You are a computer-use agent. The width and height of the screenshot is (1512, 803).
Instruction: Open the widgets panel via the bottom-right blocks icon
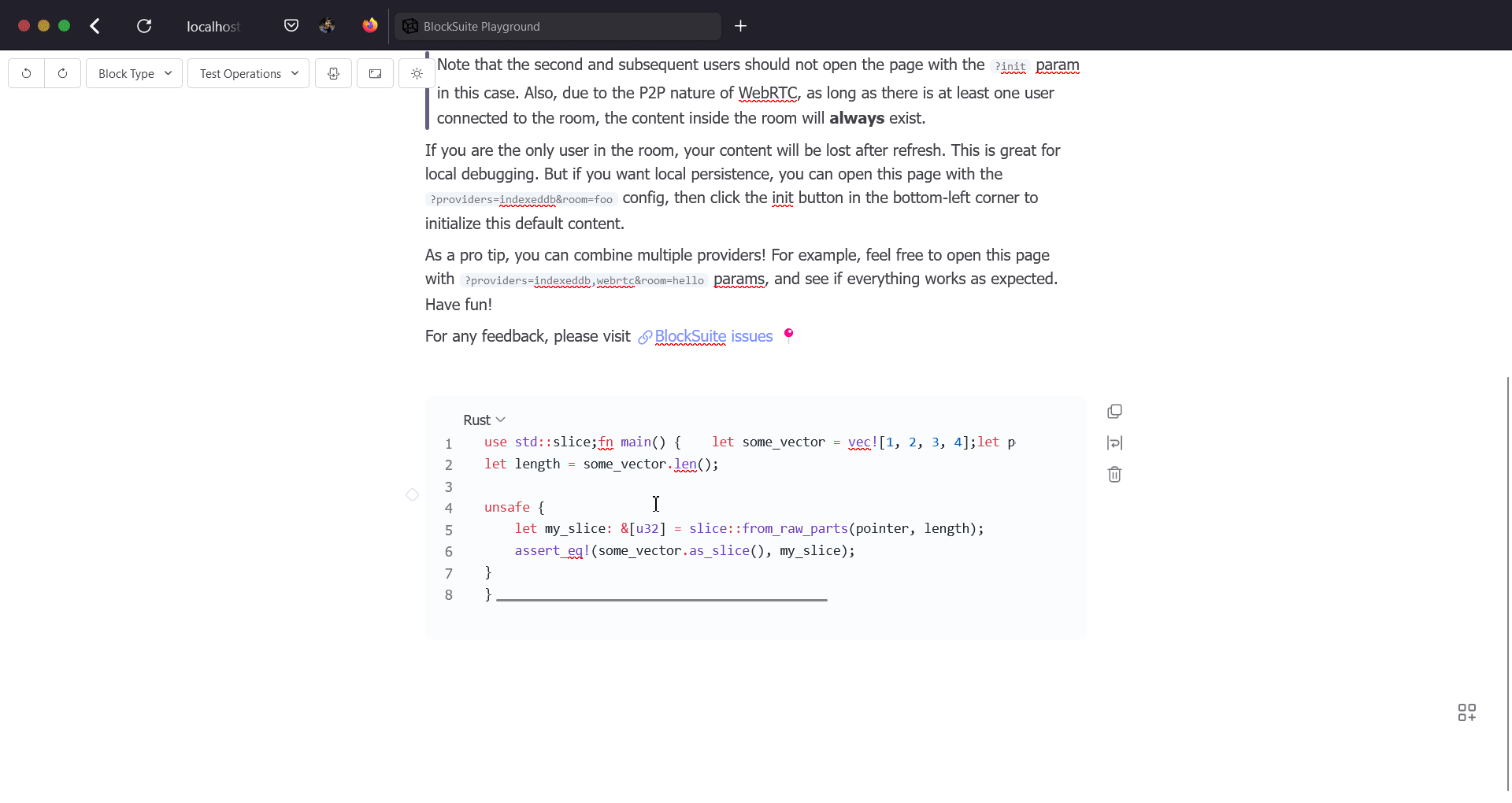(1467, 712)
